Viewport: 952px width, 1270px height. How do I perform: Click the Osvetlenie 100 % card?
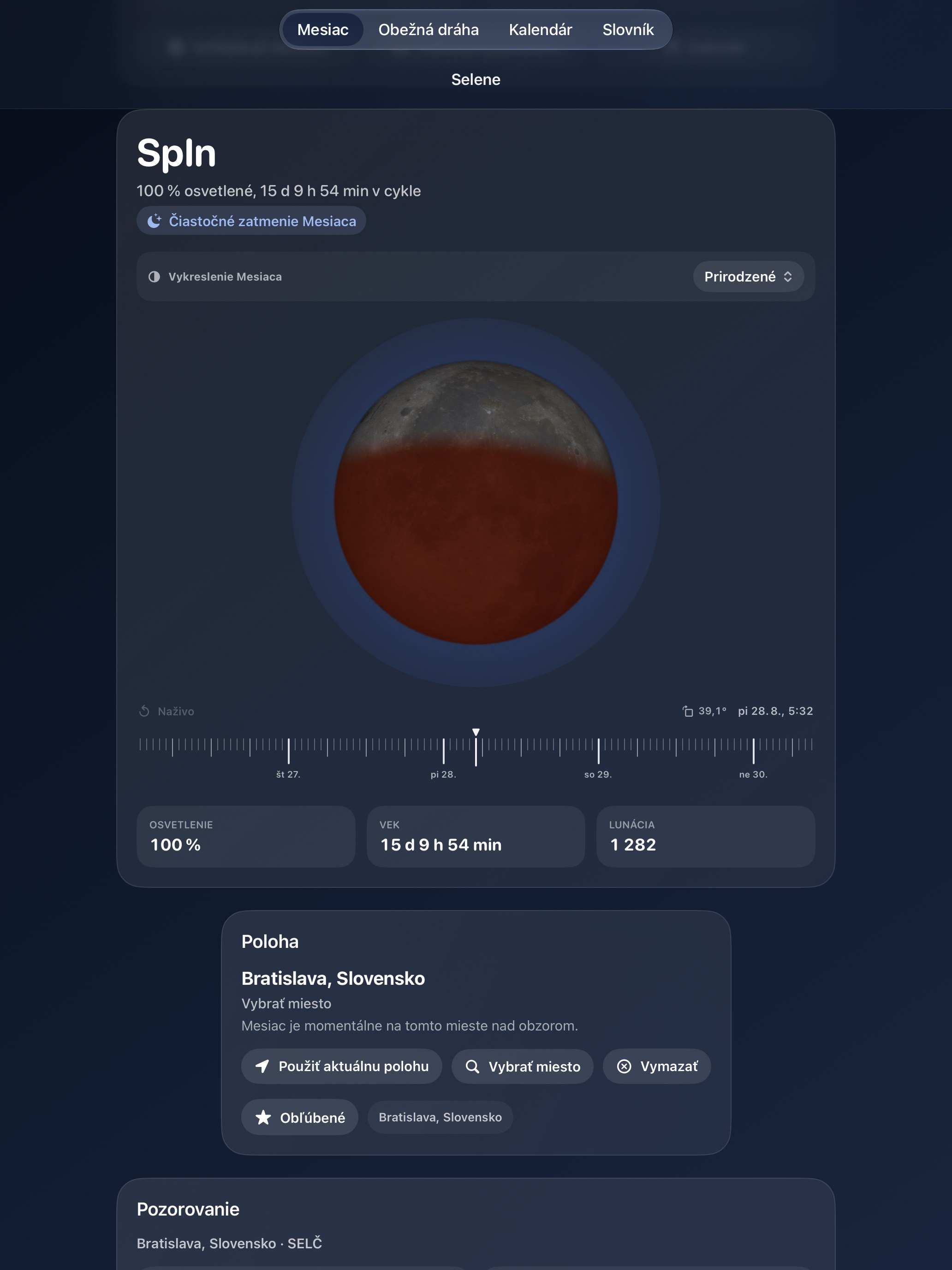[245, 837]
